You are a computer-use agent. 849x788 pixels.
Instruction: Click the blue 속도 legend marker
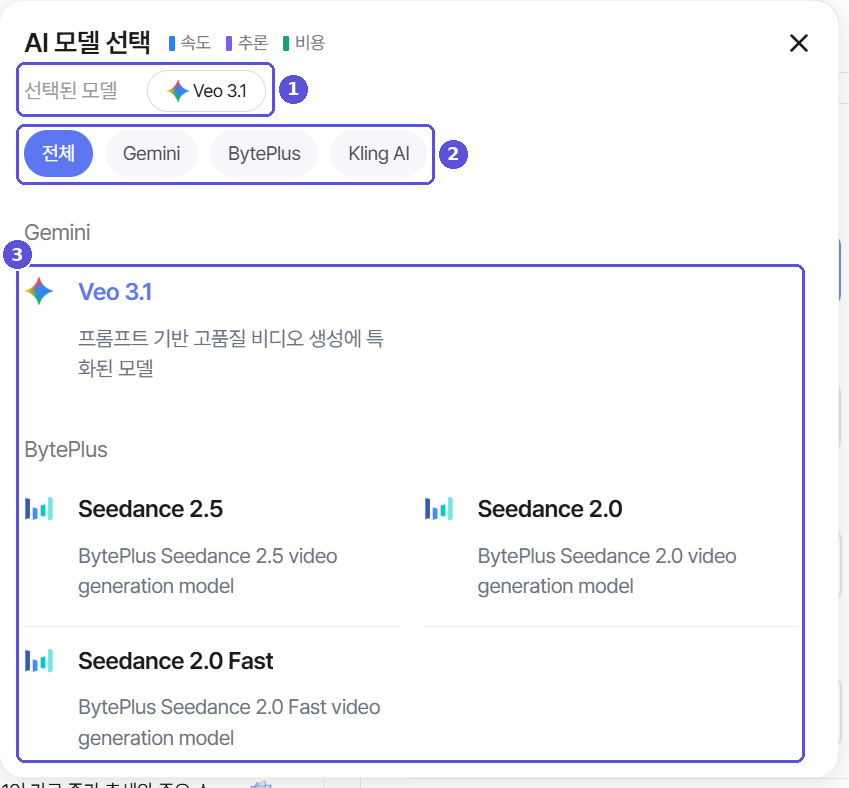coord(172,43)
